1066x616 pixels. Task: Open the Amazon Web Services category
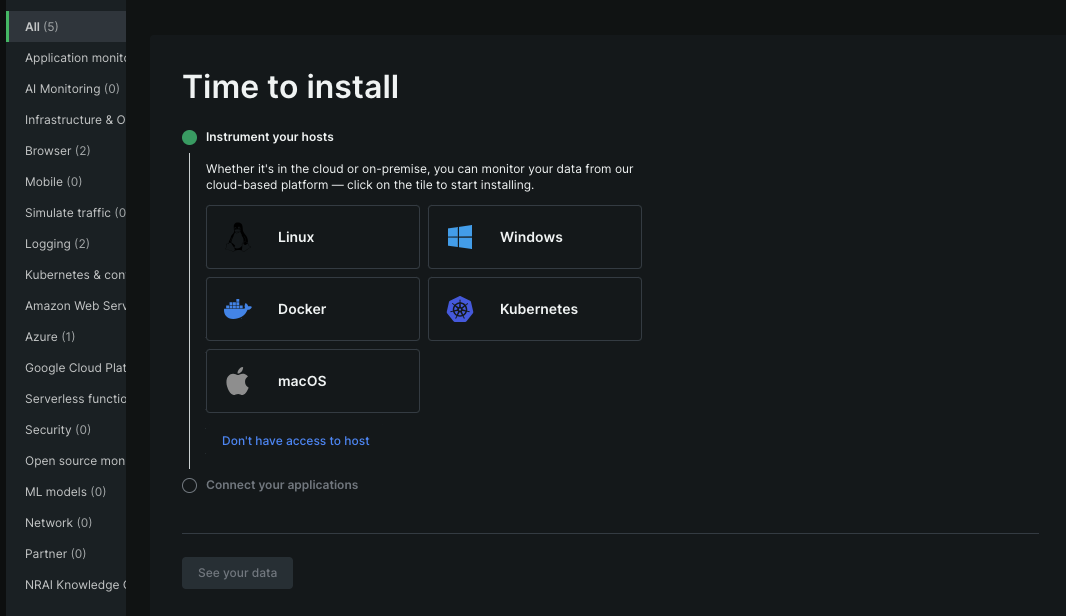click(x=67, y=305)
